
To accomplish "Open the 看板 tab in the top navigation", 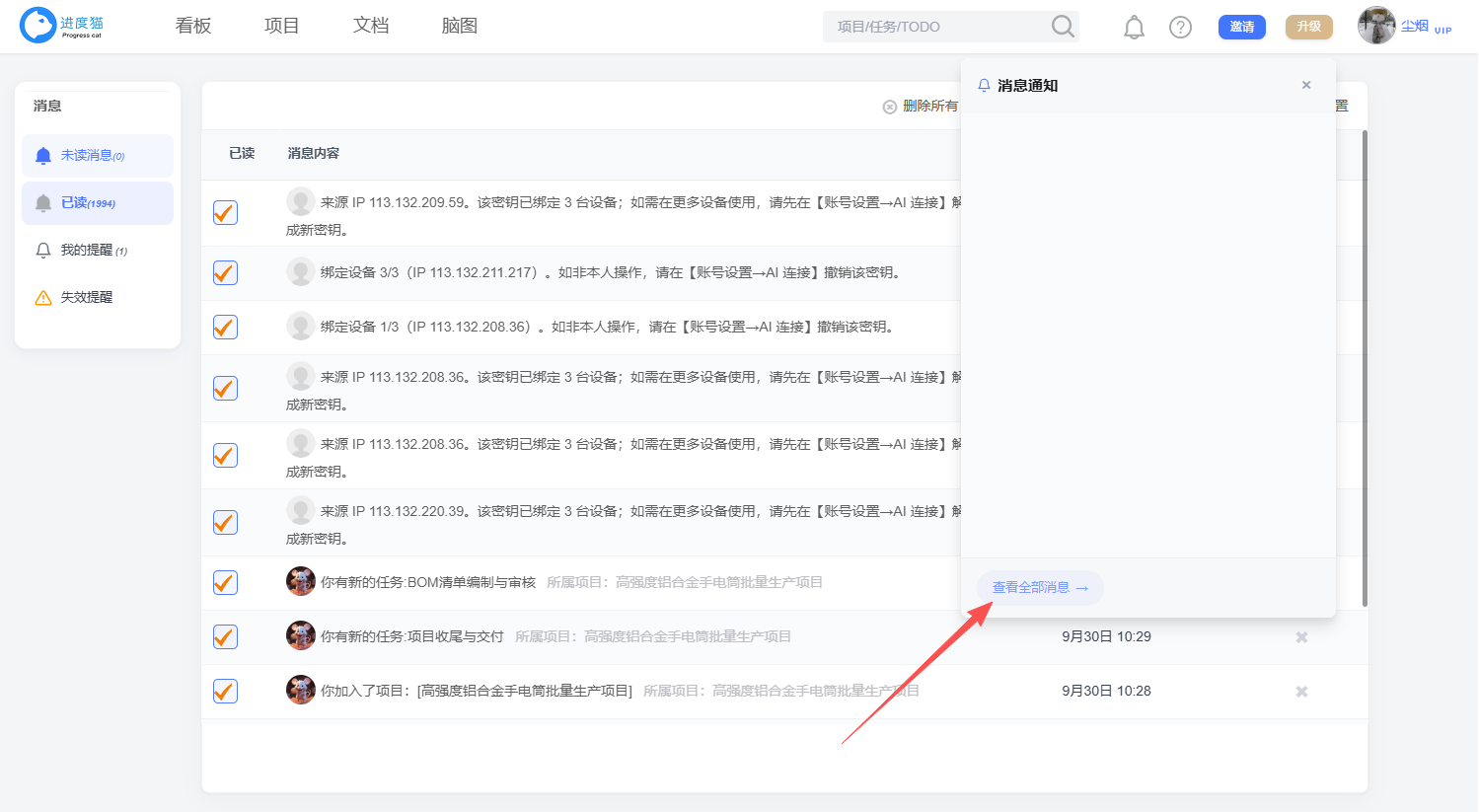I will point(193,26).
